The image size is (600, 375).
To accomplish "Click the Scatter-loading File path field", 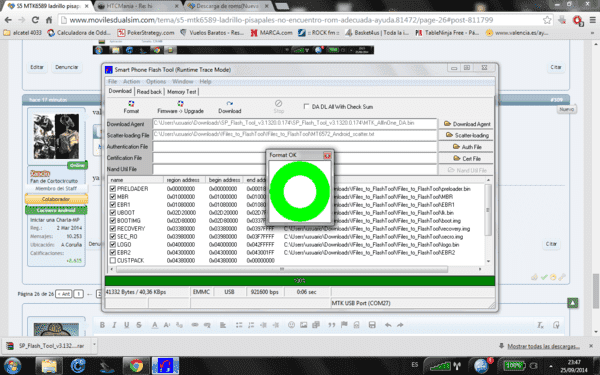I will point(295,135).
